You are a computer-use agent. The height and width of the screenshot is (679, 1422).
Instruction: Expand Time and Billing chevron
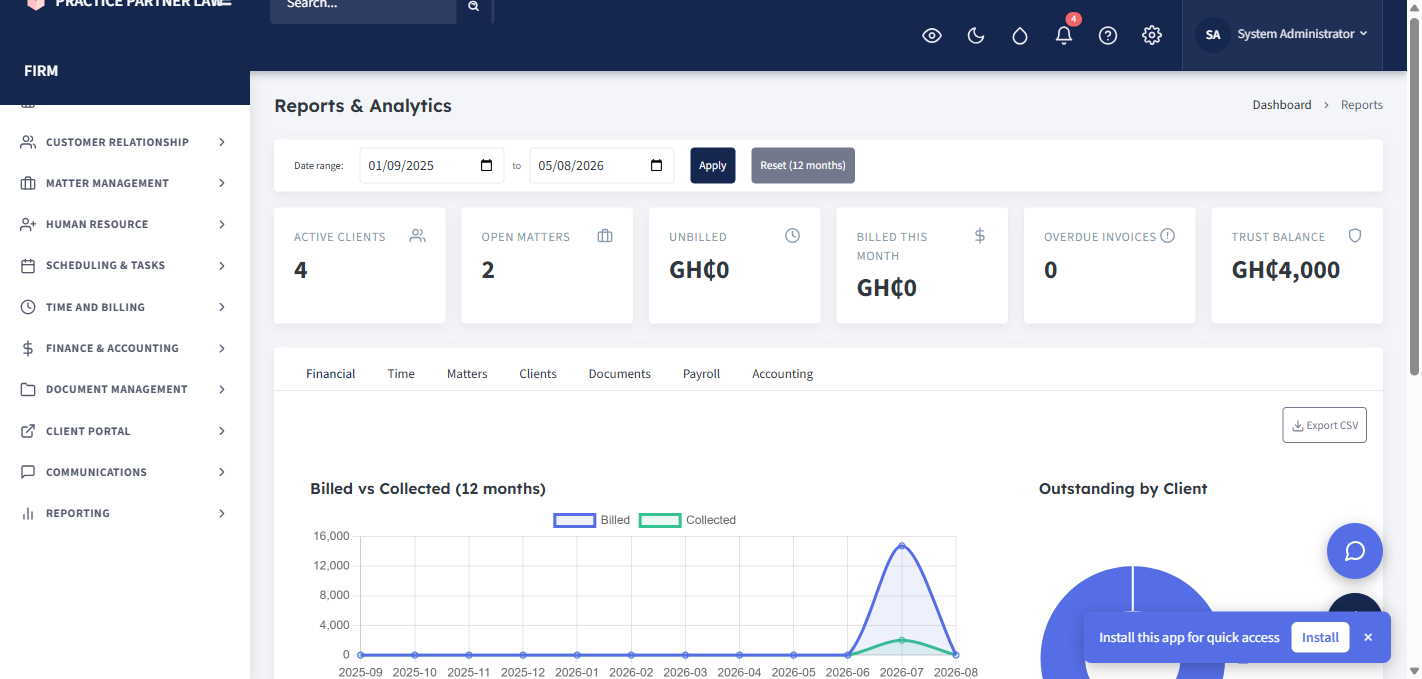coord(222,307)
